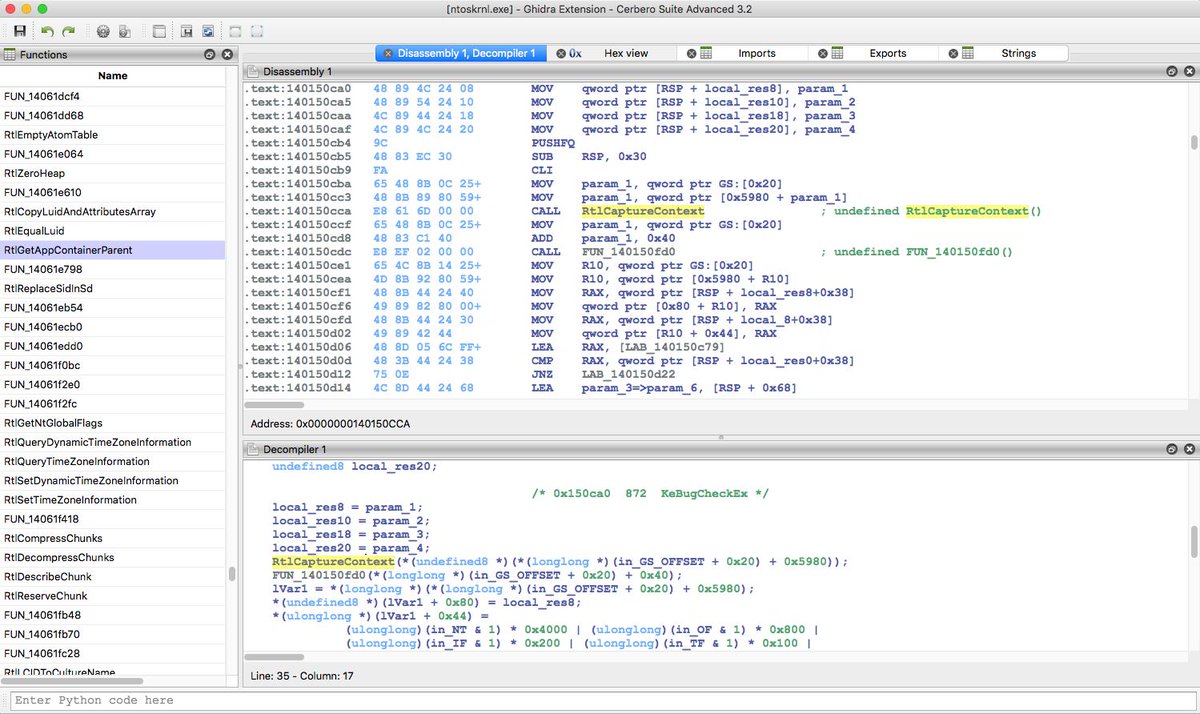Click the Functions list vertical scrollbar

coord(233,380)
